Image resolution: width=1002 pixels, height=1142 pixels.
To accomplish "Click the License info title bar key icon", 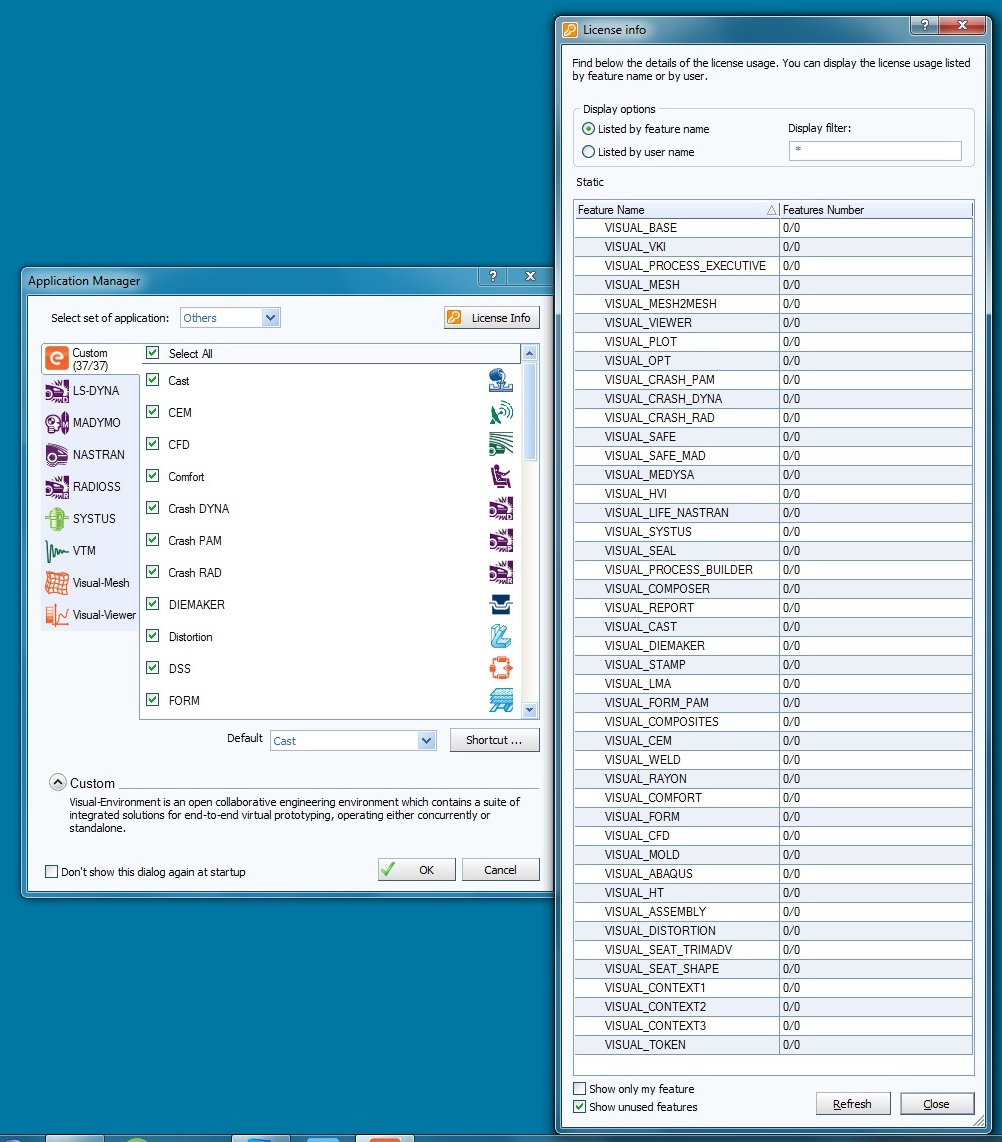I will click(570, 30).
